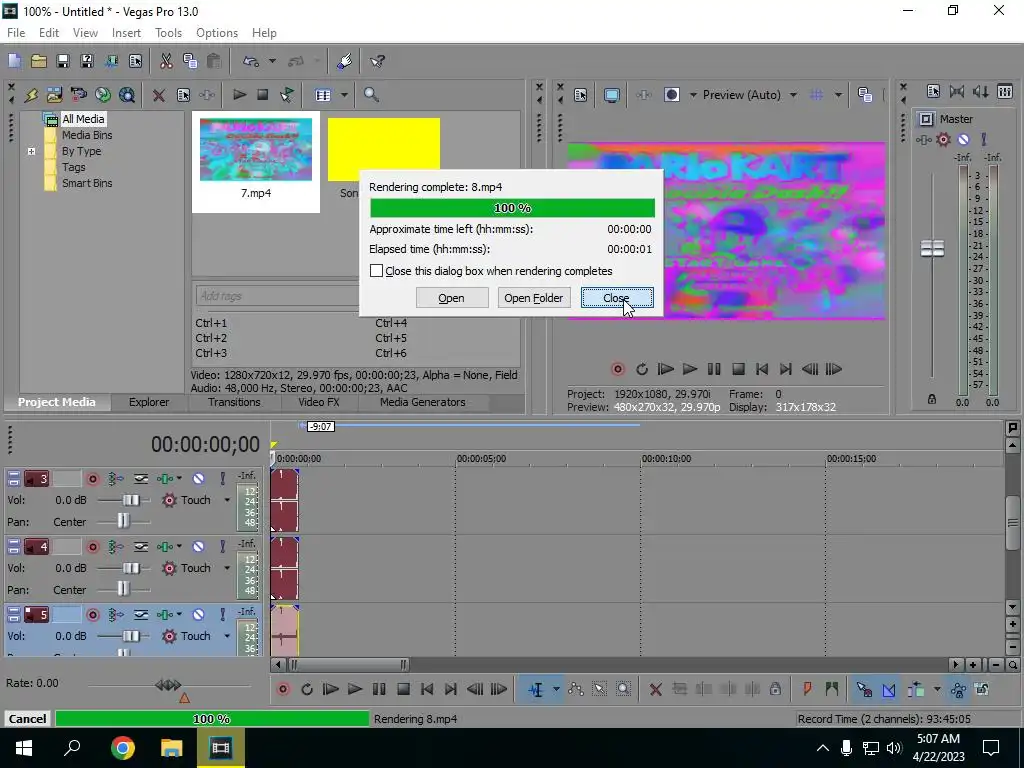Expand the By Type media tree node
The image size is (1024, 768).
31,152
